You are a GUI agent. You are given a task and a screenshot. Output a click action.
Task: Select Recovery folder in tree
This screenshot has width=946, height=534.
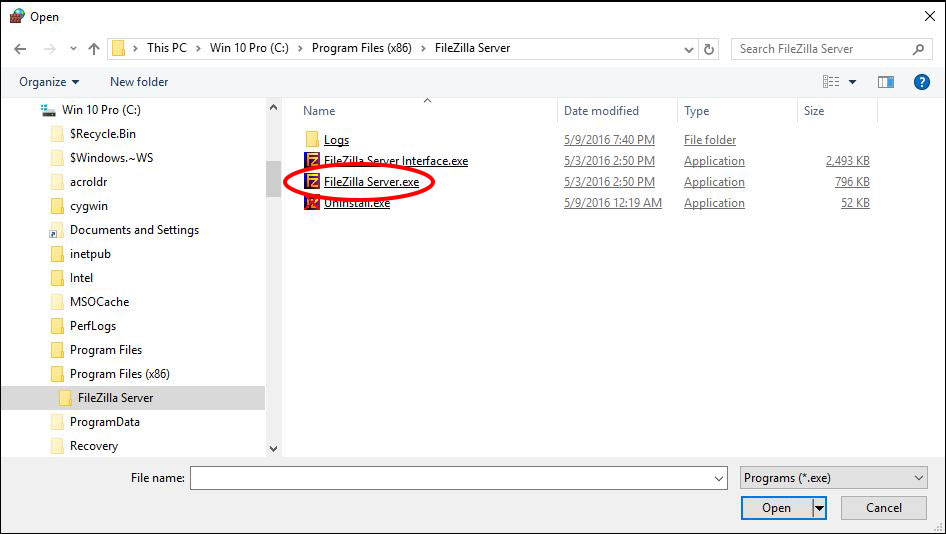click(94, 446)
